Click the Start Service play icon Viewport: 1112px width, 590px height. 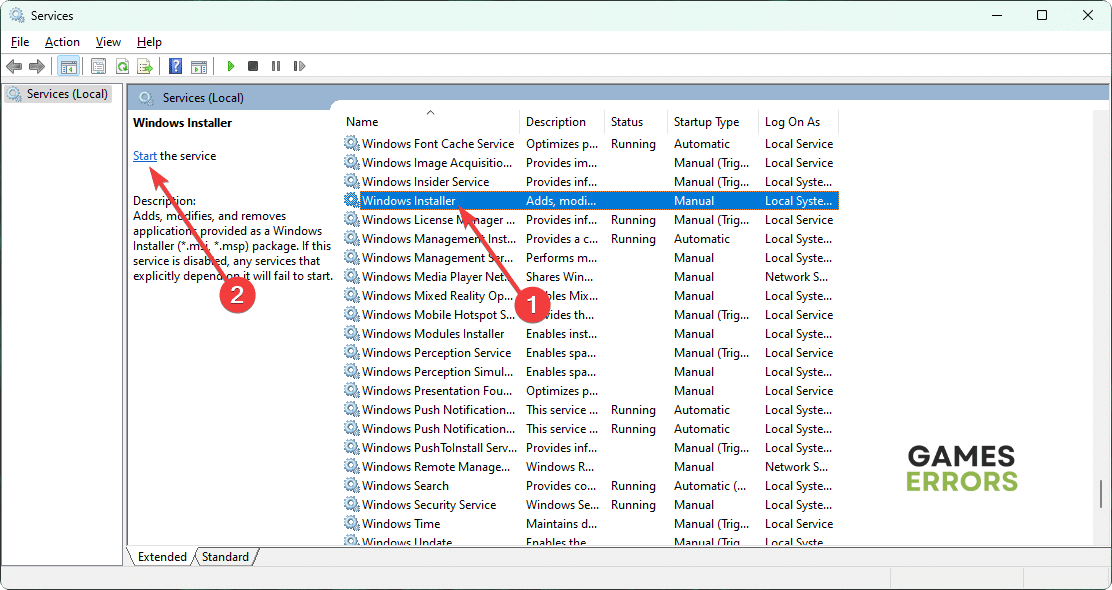230,66
